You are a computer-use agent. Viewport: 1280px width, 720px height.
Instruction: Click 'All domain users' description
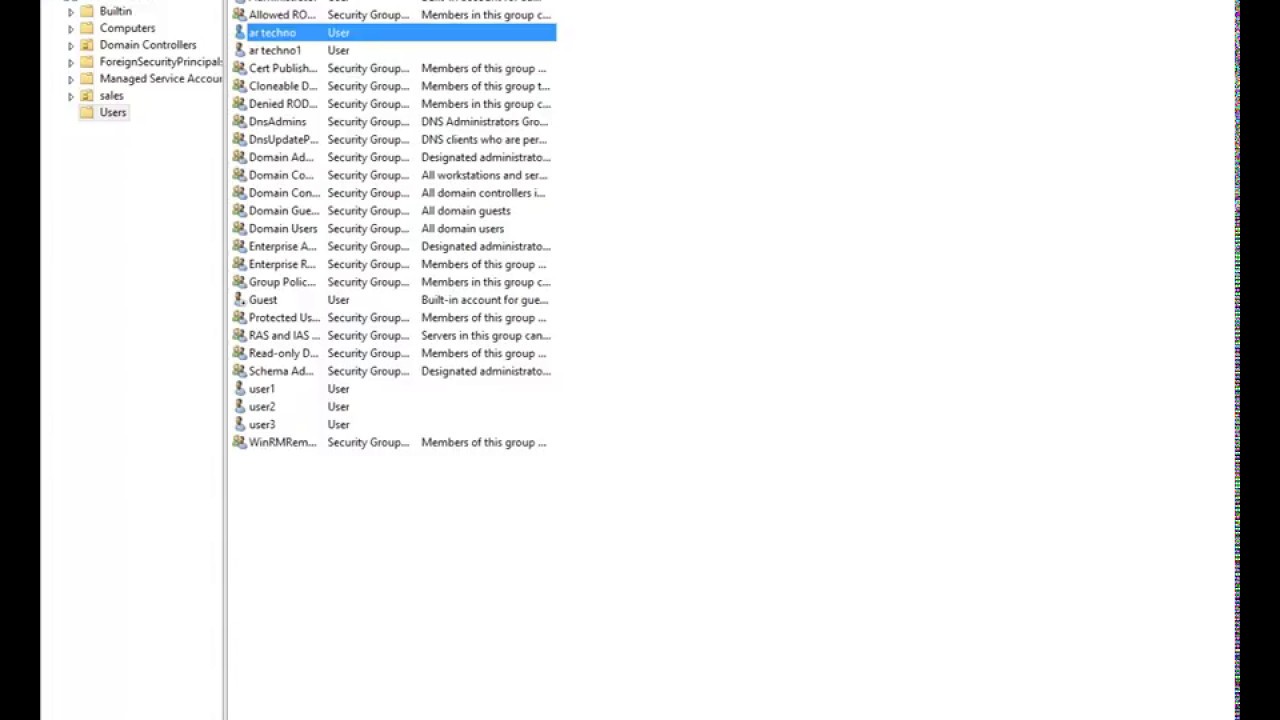(463, 229)
